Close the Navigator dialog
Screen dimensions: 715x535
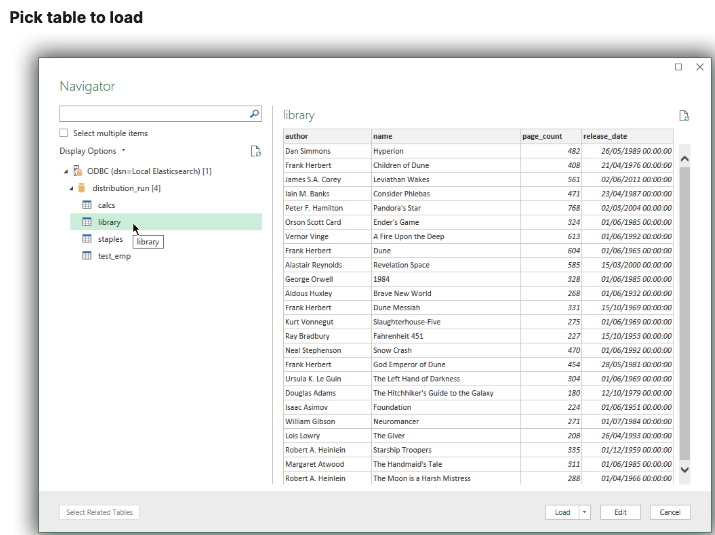700,67
